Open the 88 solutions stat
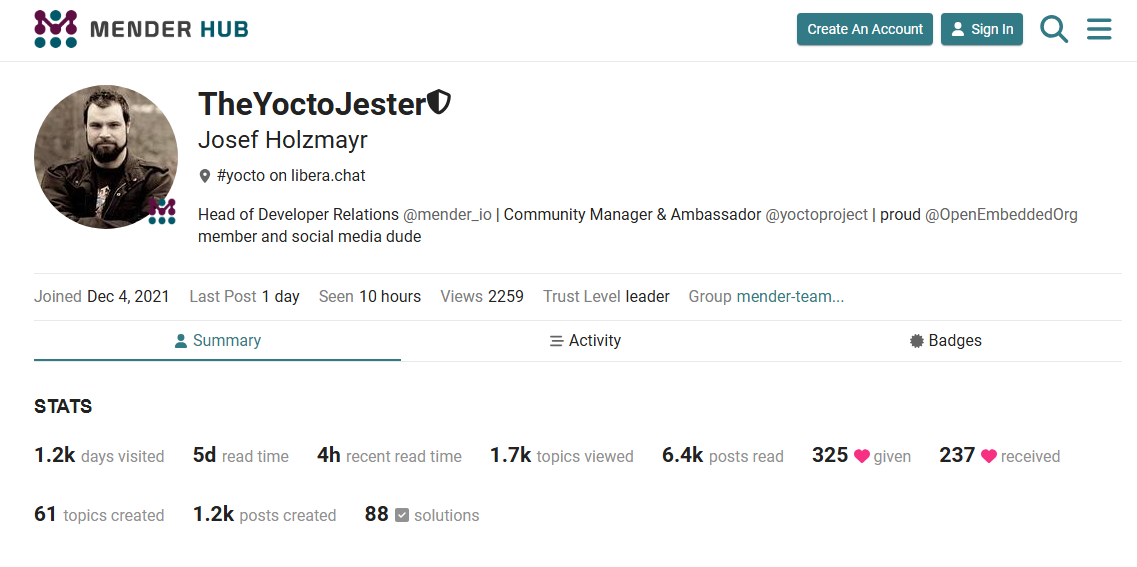This screenshot has height=567, width=1137. pos(422,515)
